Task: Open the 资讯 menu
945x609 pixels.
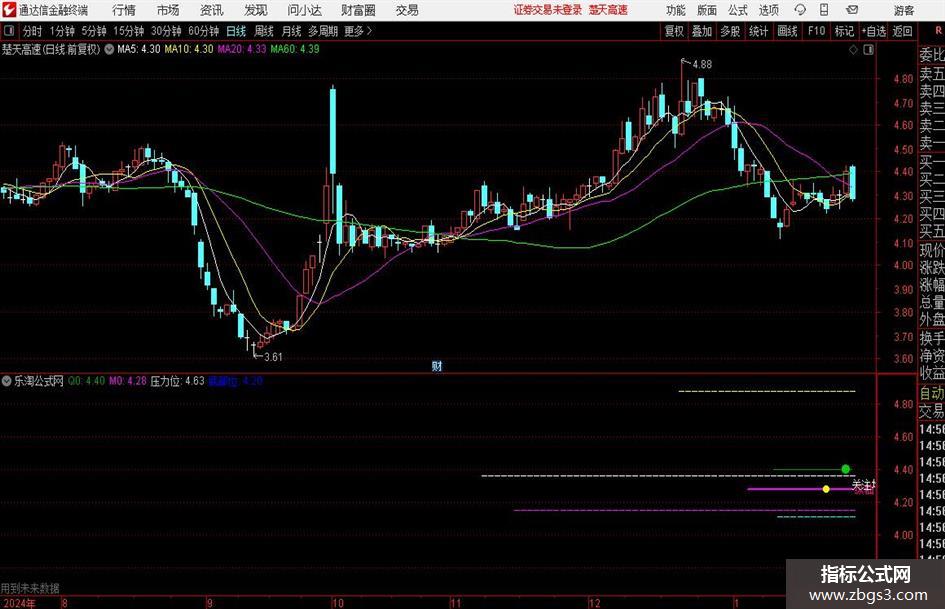Action: (x=212, y=10)
